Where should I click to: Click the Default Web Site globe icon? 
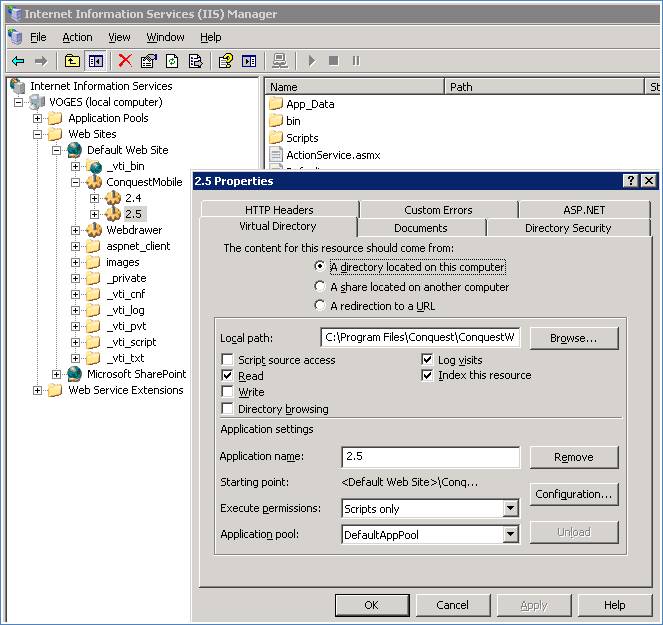74,150
